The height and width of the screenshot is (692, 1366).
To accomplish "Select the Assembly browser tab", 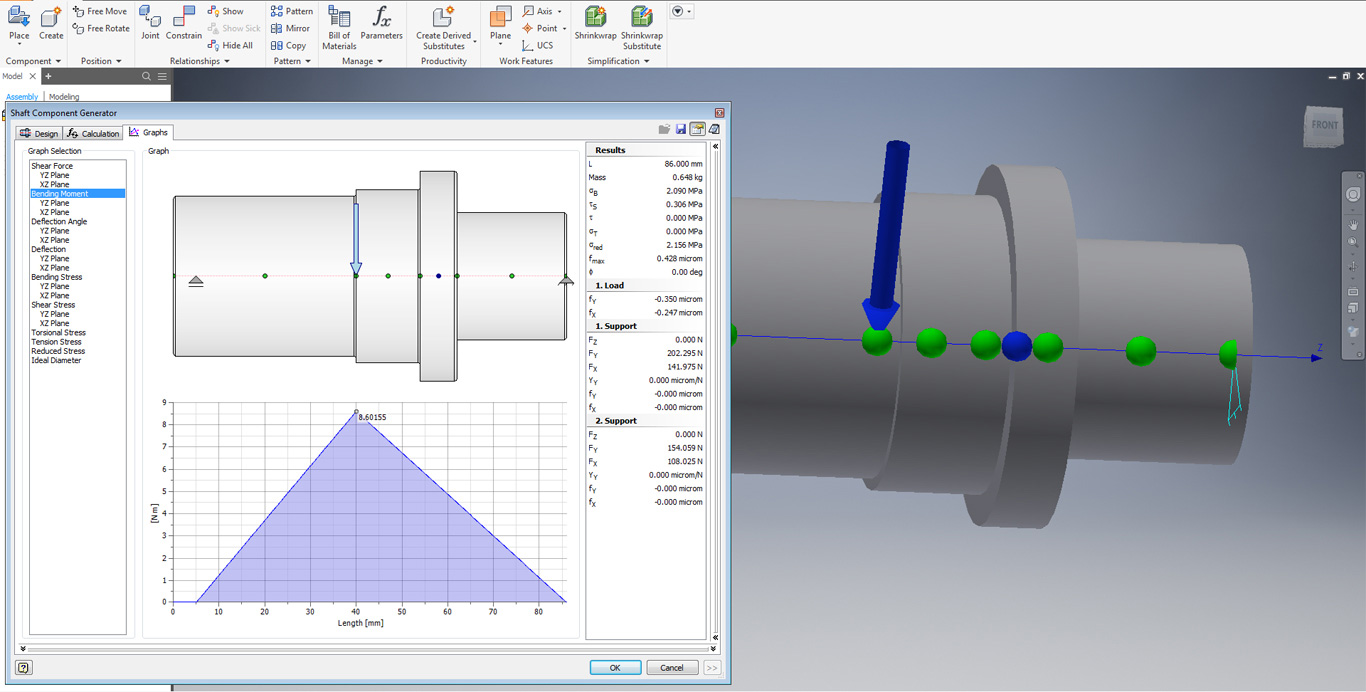I will [22, 97].
